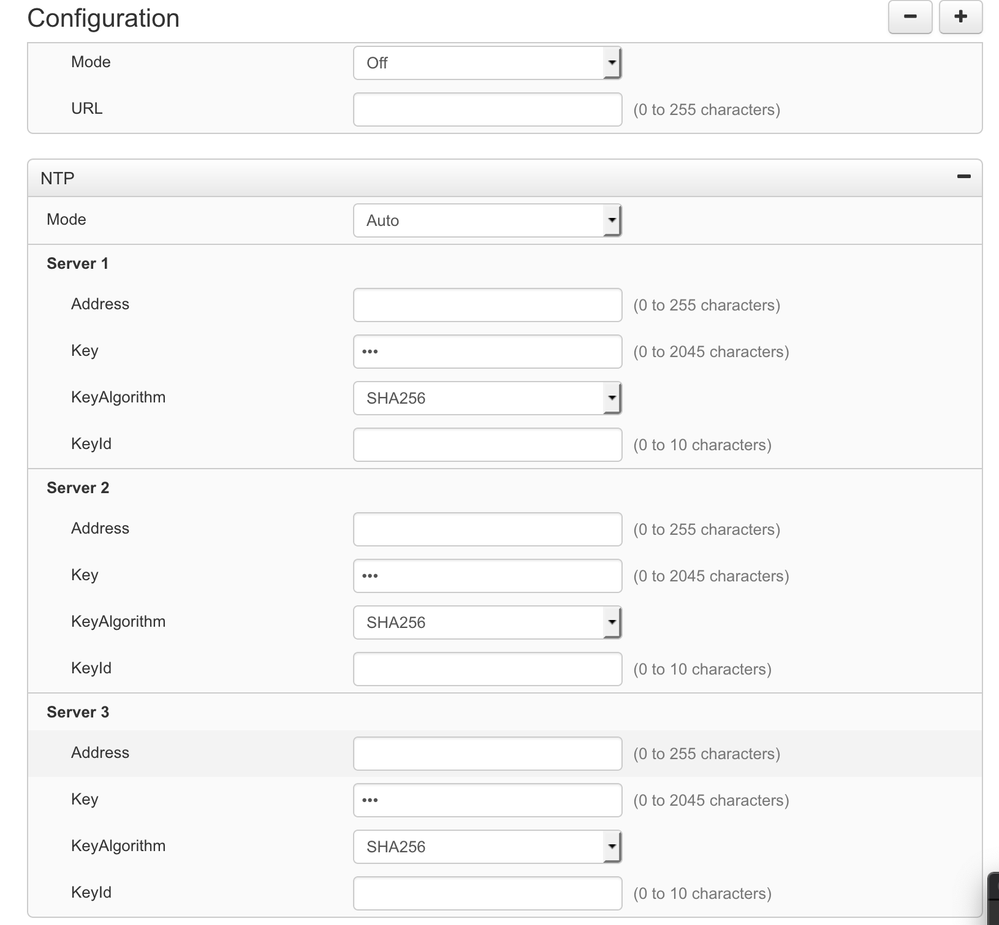Click the Server 1 Key field

tap(487, 352)
